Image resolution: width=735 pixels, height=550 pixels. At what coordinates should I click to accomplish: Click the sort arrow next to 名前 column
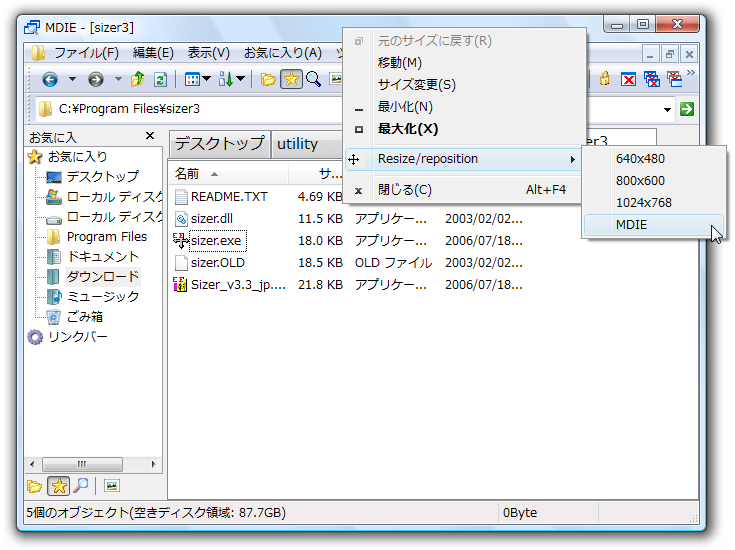[x=214, y=174]
